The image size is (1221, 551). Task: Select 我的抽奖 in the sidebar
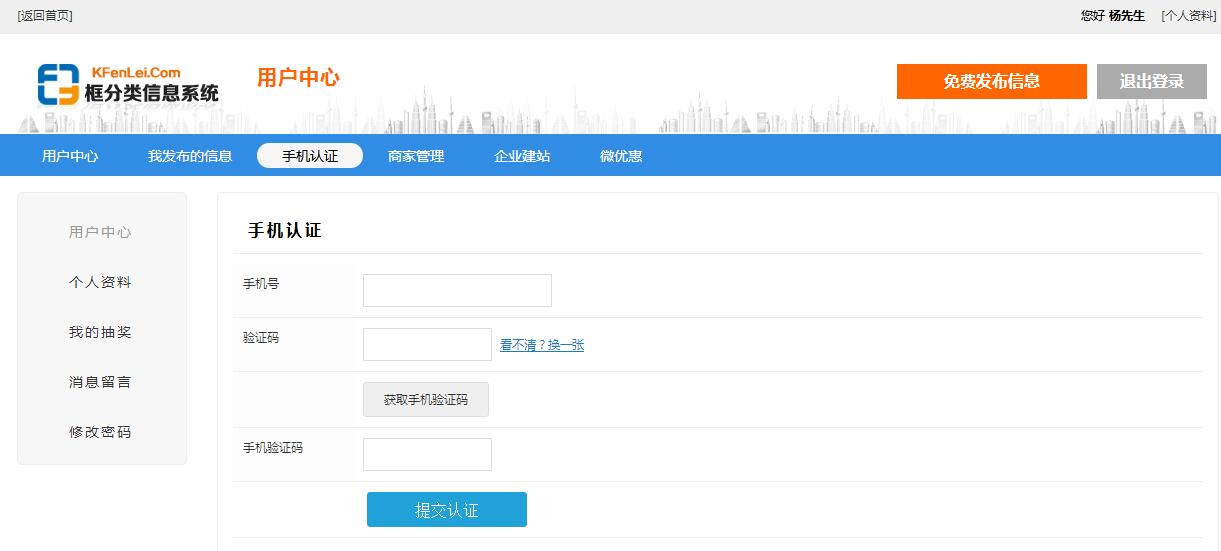[x=100, y=332]
